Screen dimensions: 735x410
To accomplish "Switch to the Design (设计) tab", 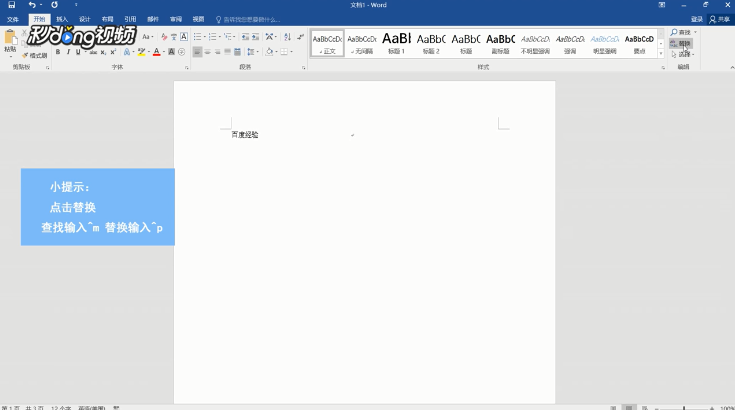I will [84, 19].
